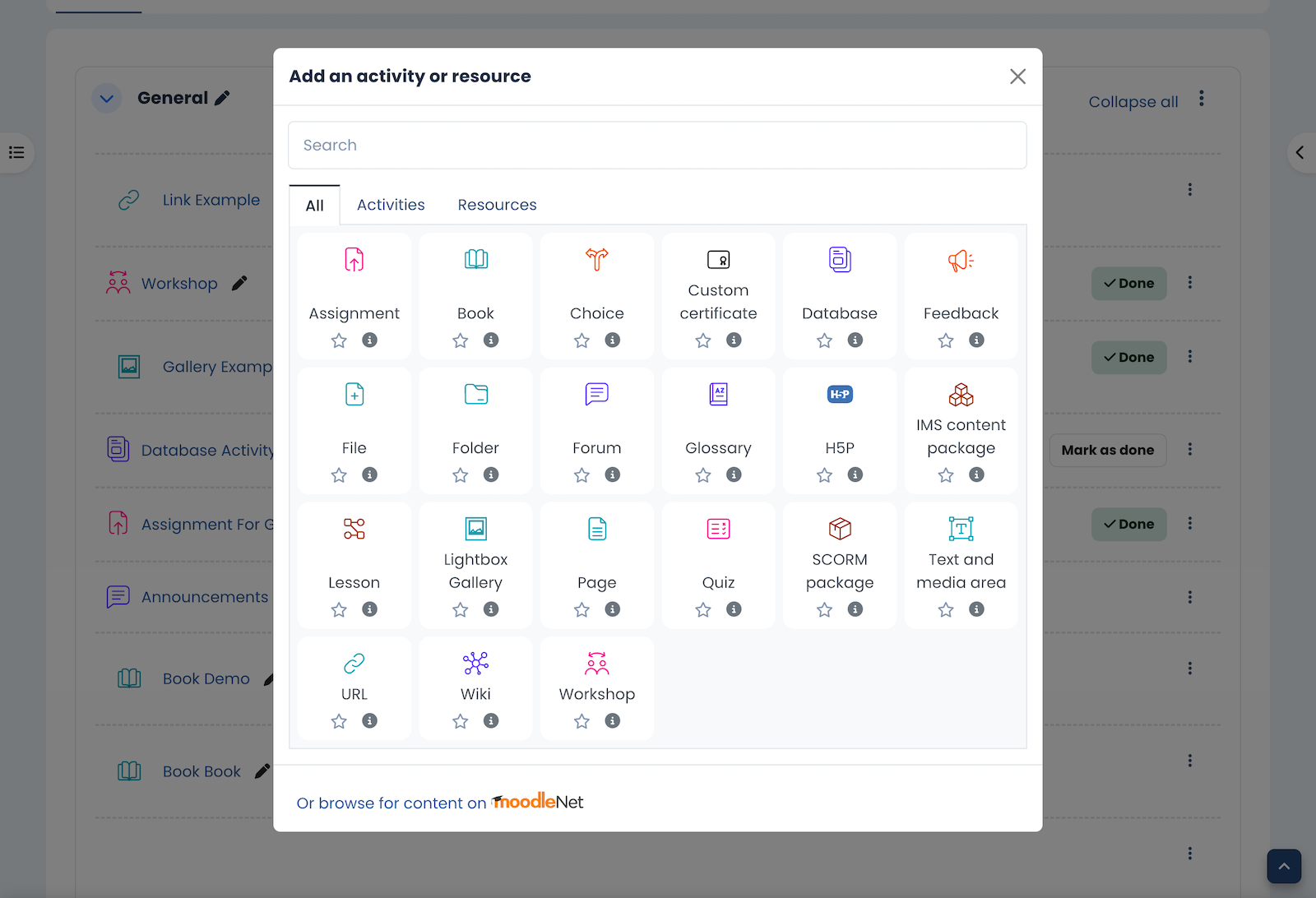This screenshot has height=898, width=1316.
Task: Open info for the Feedback activity
Action: 976,340
